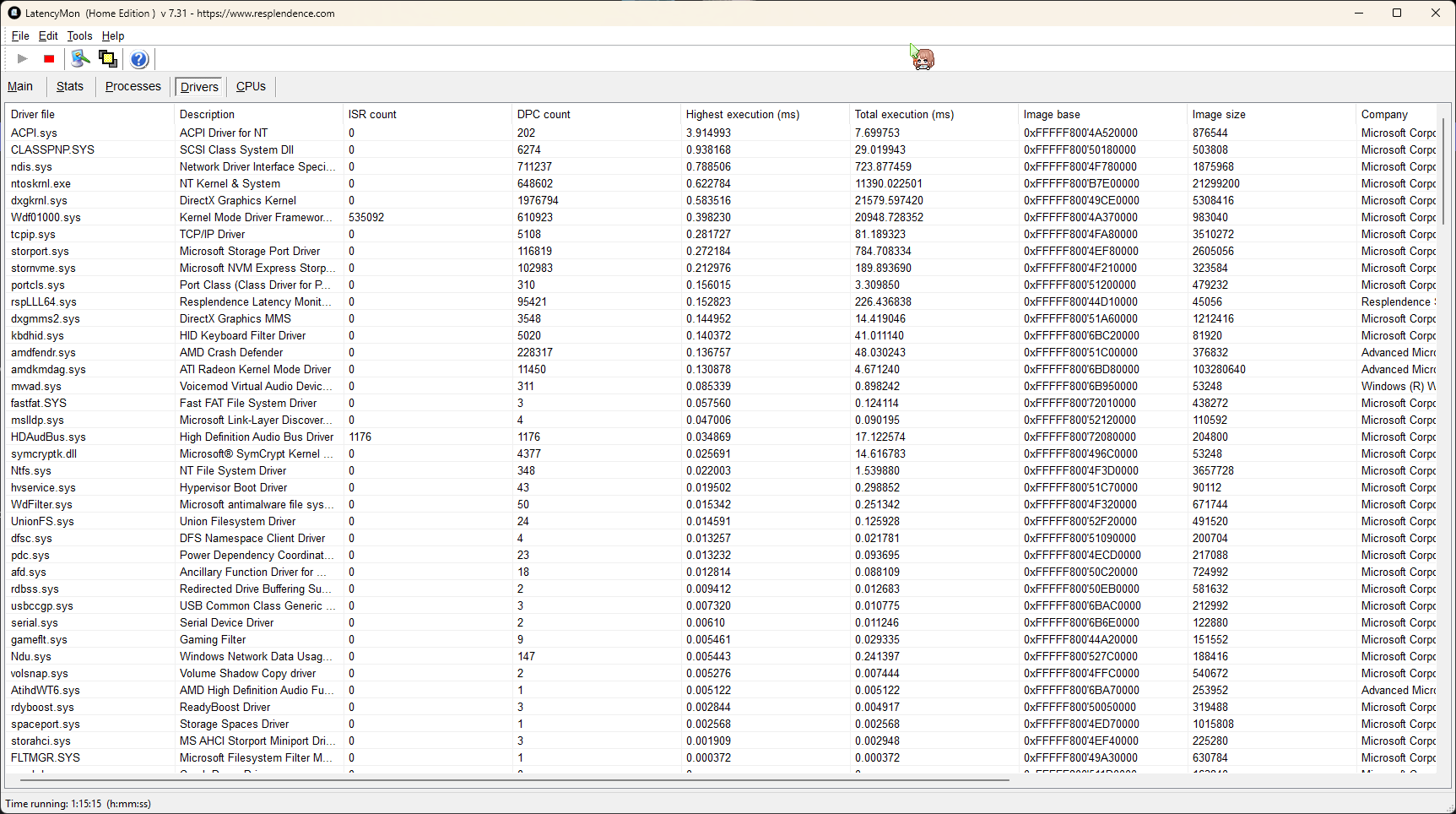
Task: Switch to the Main tab
Action: pyautogui.click(x=20, y=86)
